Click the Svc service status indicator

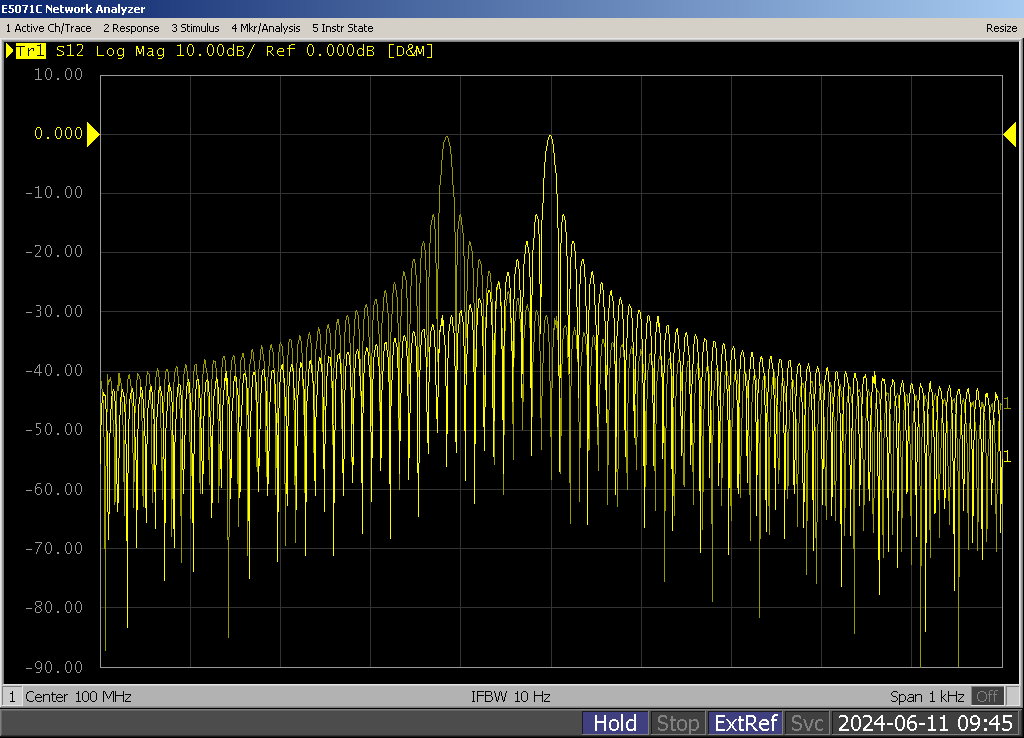(x=806, y=723)
